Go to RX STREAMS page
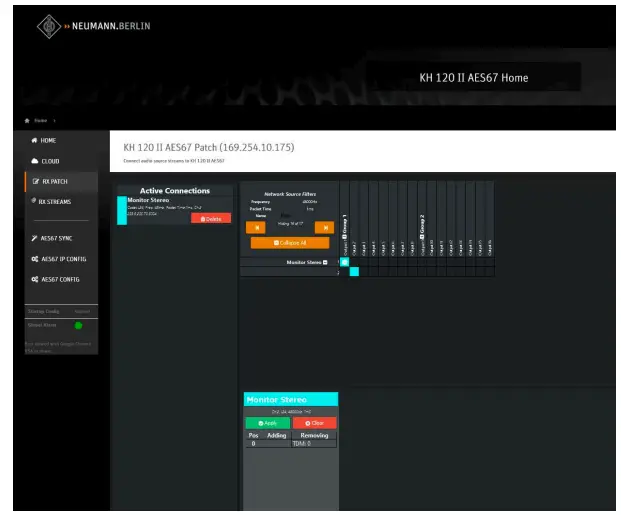Screen dimensions: 621x515 (x=53, y=201)
